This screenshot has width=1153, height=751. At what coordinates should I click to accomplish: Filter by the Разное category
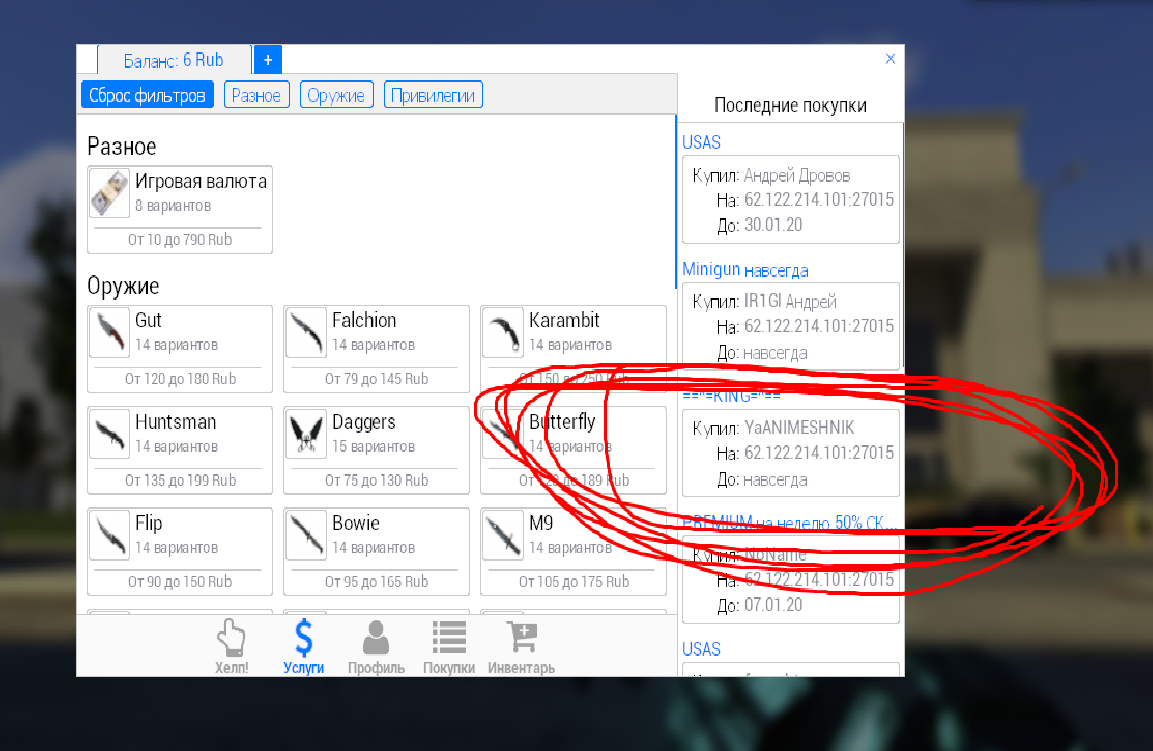click(257, 95)
